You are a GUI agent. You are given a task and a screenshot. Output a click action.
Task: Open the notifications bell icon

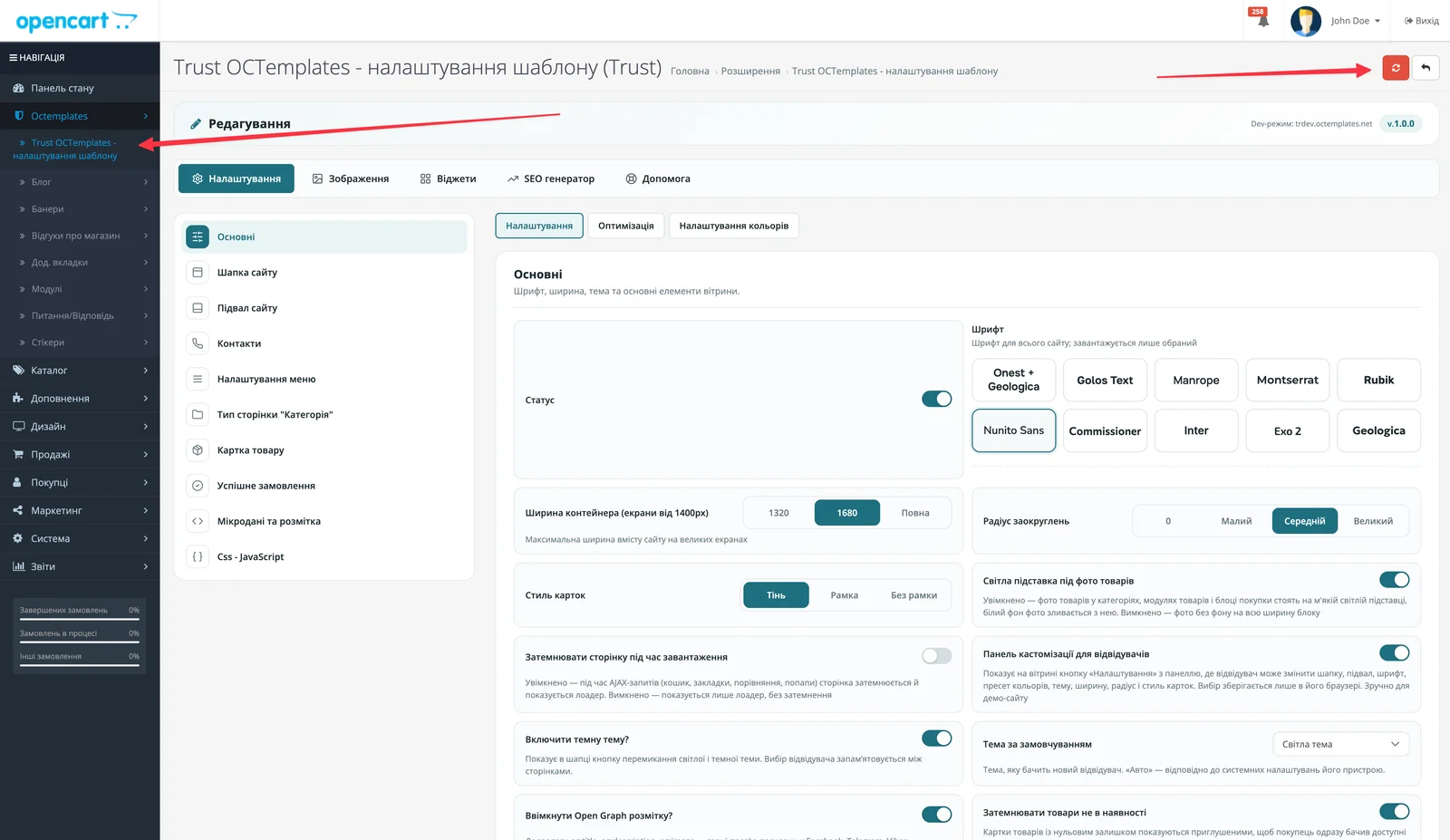pos(1262,21)
